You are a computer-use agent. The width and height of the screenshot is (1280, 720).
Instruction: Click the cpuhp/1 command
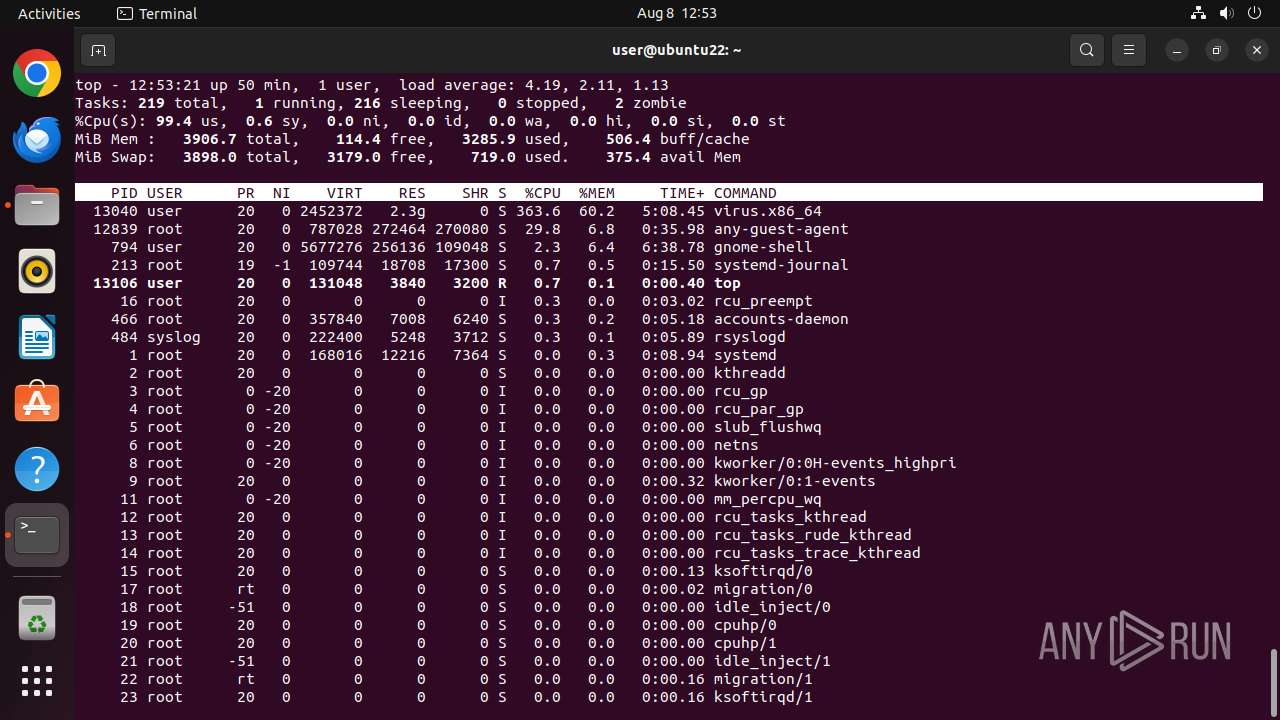coord(745,643)
